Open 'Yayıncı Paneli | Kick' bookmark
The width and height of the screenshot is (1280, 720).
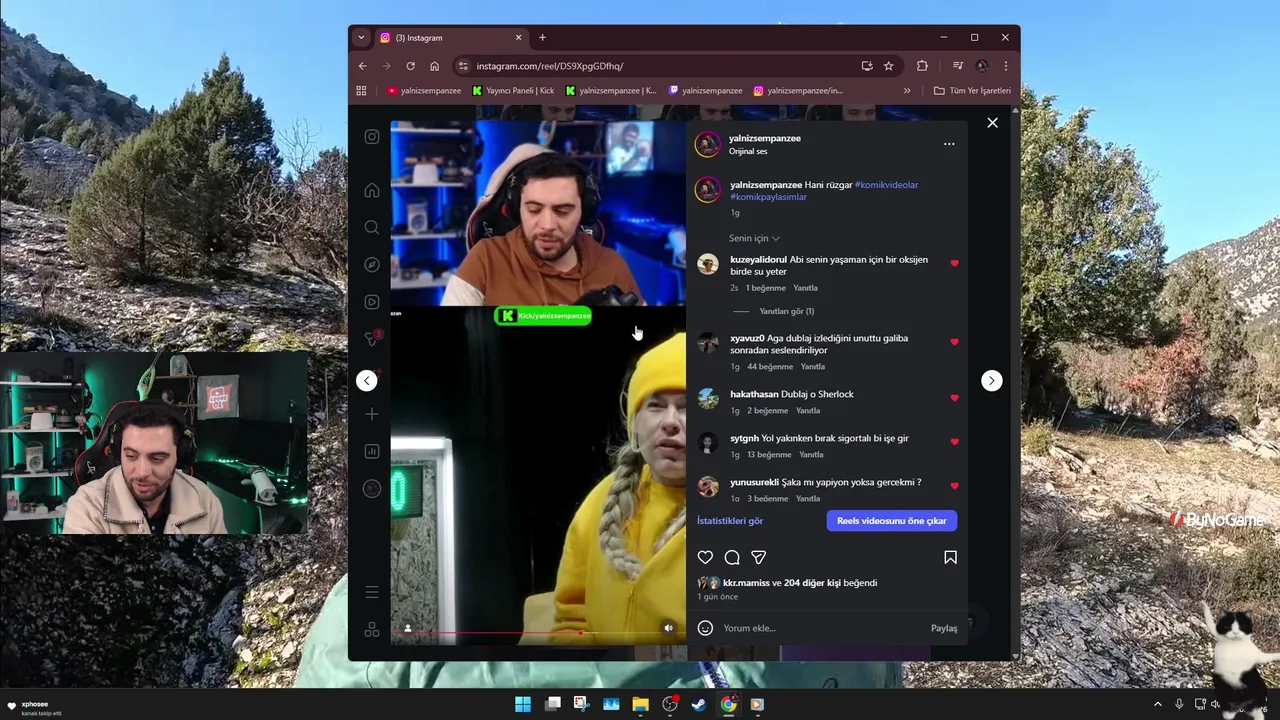tap(513, 91)
